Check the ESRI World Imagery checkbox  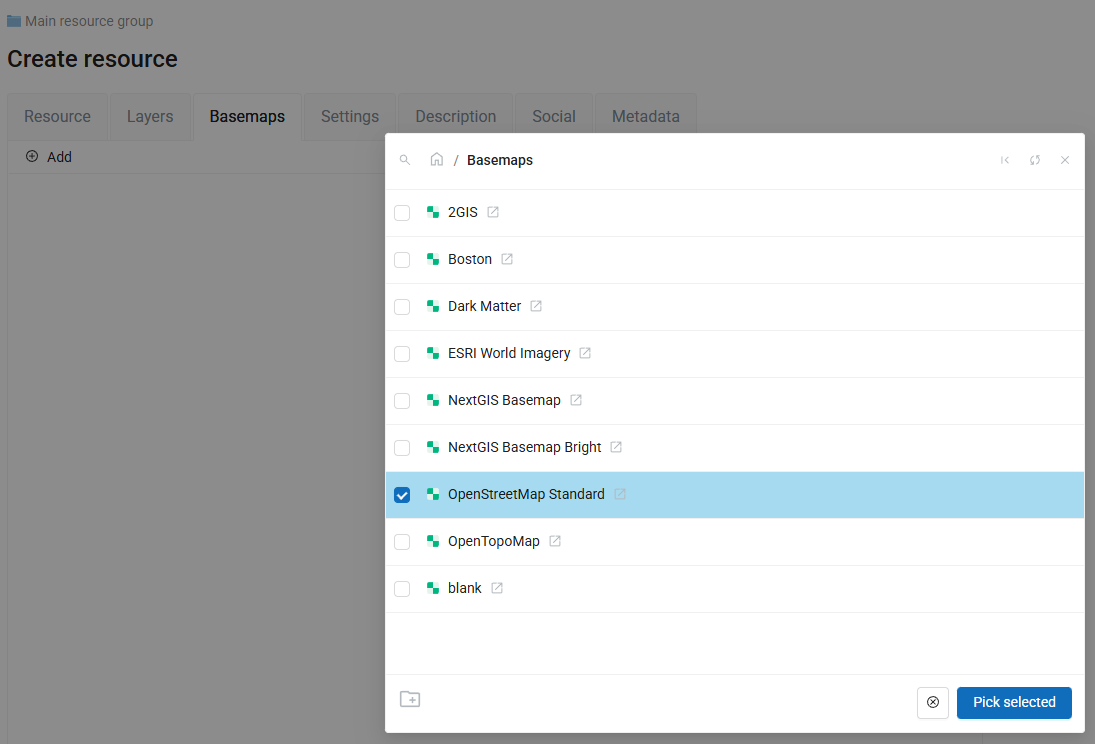point(402,354)
